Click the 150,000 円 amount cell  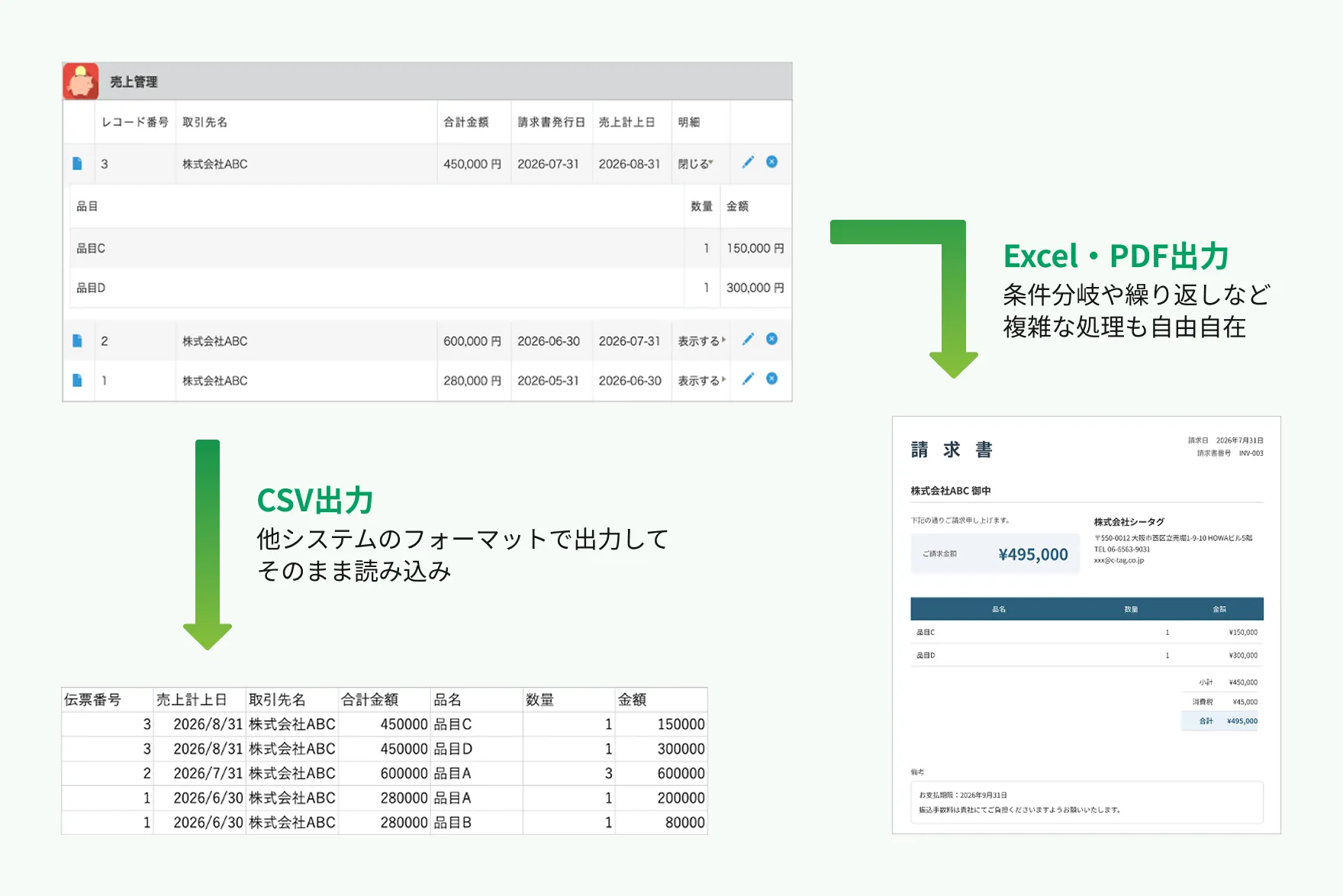(x=755, y=248)
